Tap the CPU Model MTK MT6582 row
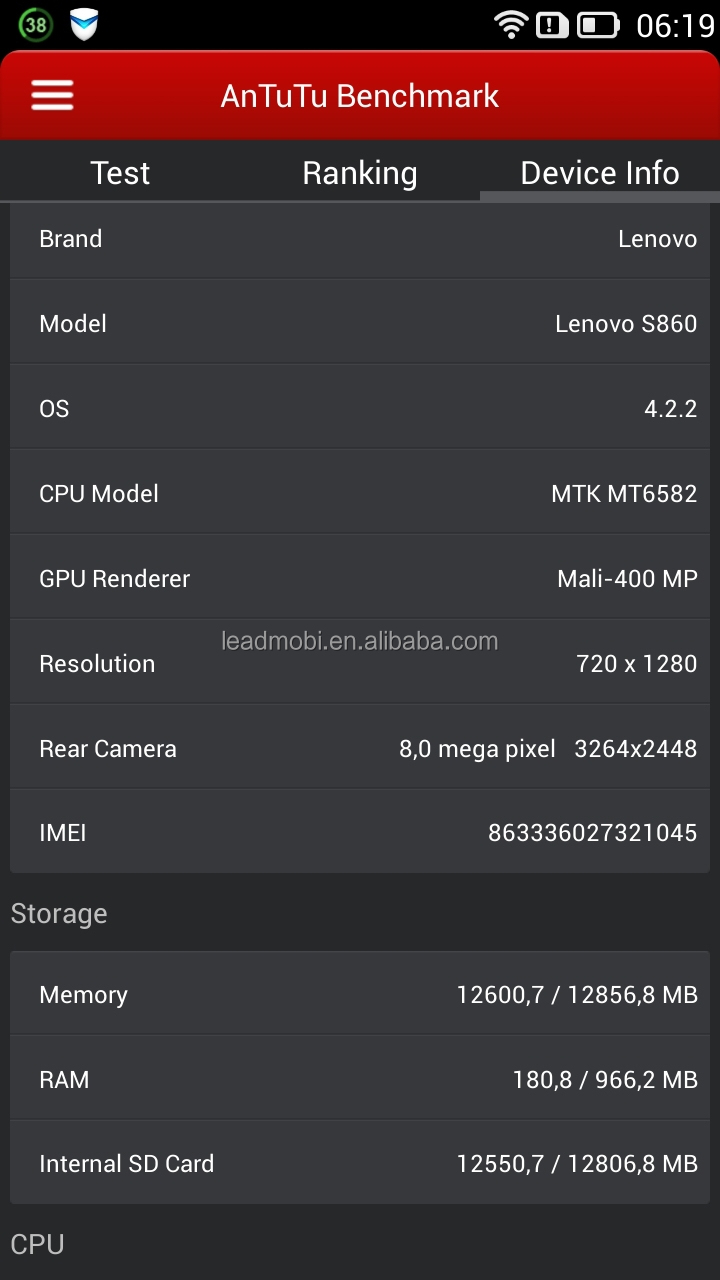720x1280 pixels. [360, 493]
